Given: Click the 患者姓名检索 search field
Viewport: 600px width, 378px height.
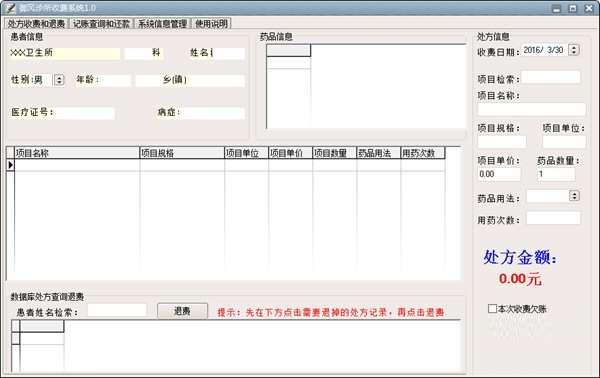Looking at the screenshot, I should (117, 310).
